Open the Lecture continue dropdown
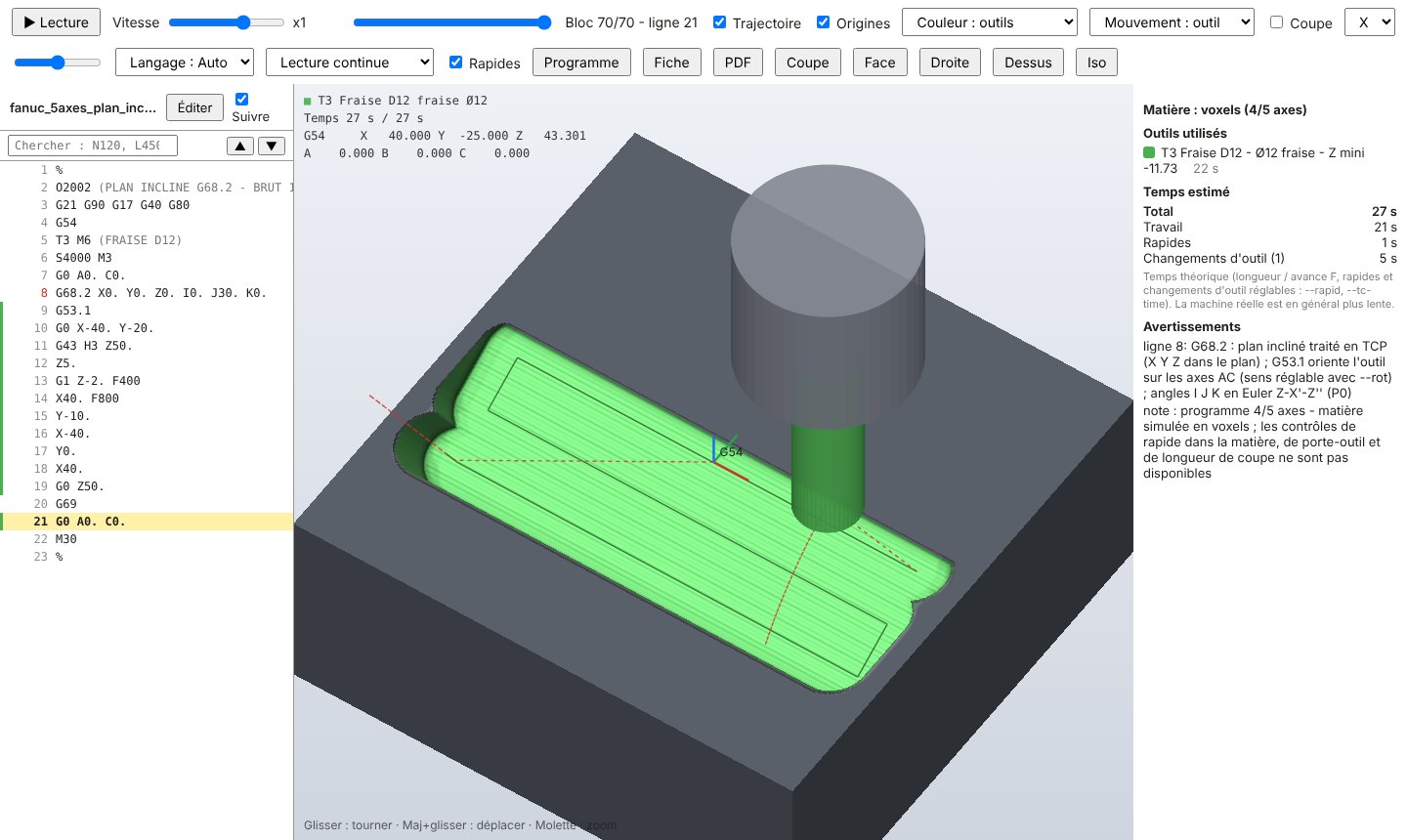The height and width of the screenshot is (840, 1407). [350, 62]
